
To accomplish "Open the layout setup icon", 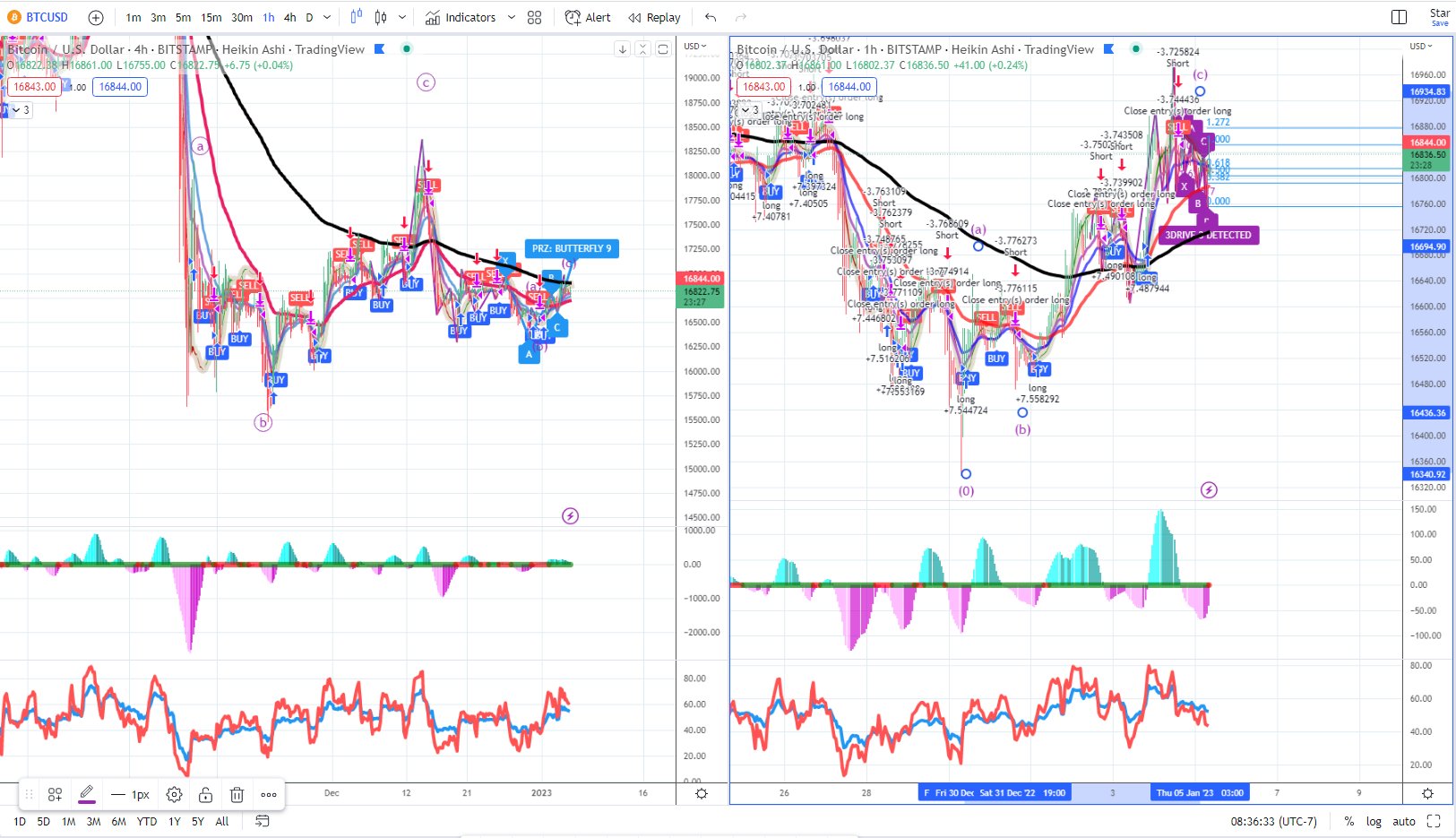I will click(1399, 17).
